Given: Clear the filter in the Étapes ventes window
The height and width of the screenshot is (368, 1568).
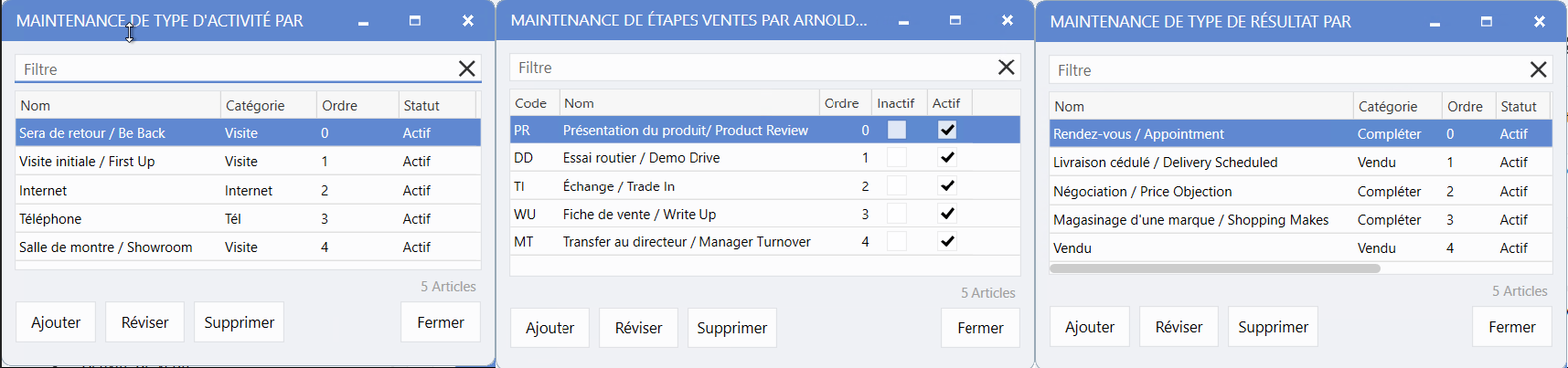Looking at the screenshot, I should pyautogui.click(x=1006, y=68).
